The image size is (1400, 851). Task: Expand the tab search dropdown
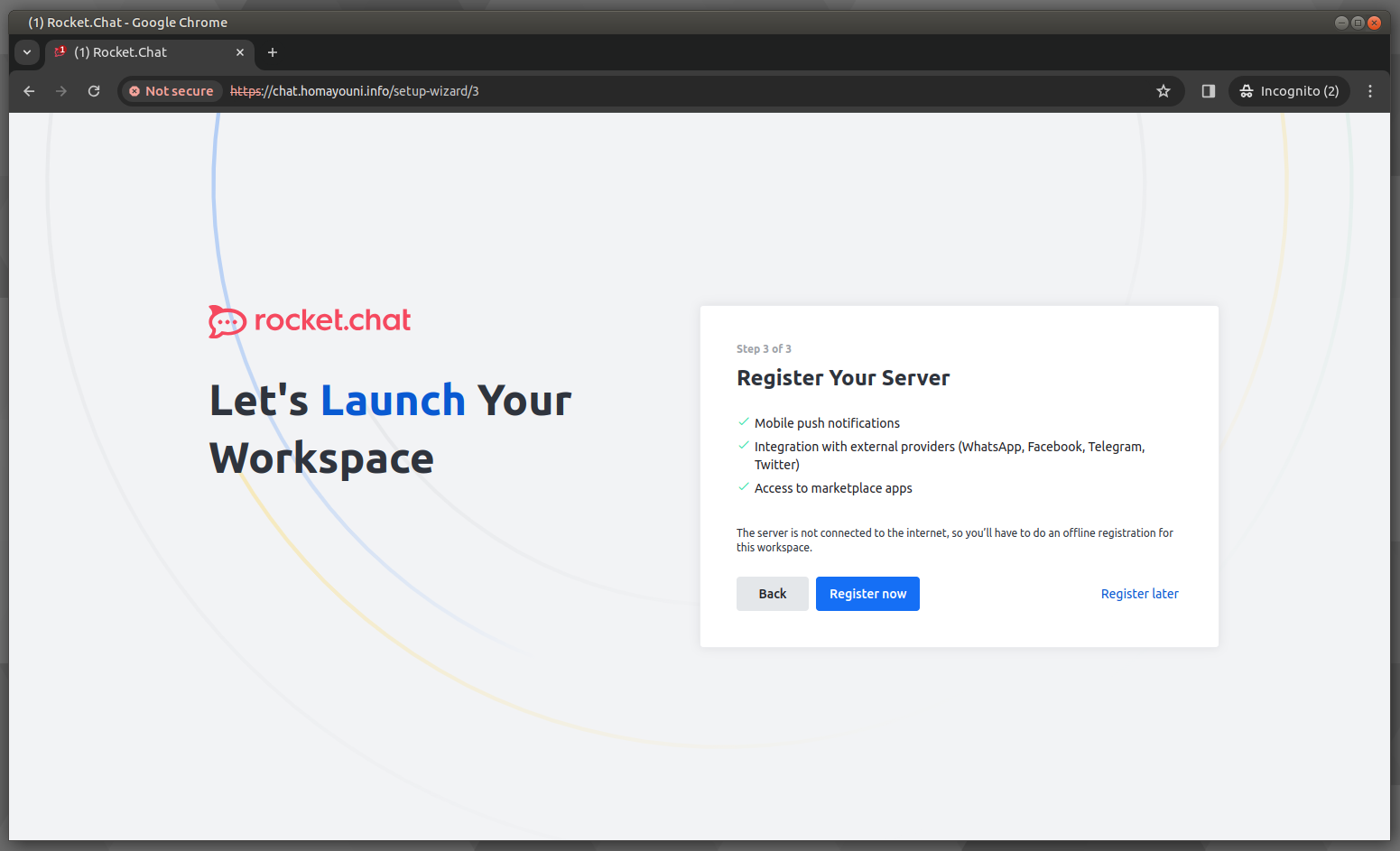(x=27, y=52)
